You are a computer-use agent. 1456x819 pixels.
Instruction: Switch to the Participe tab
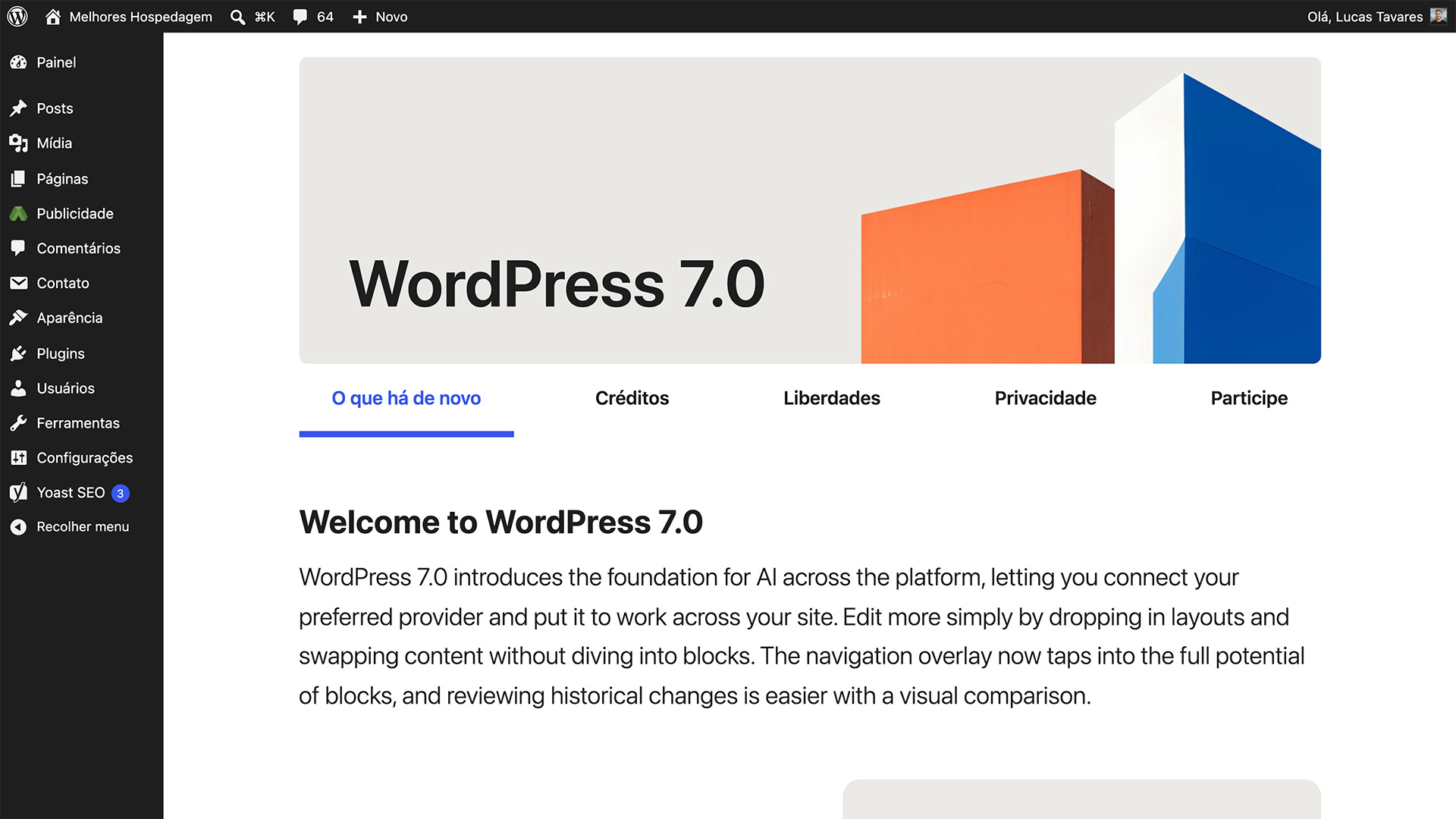point(1249,399)
